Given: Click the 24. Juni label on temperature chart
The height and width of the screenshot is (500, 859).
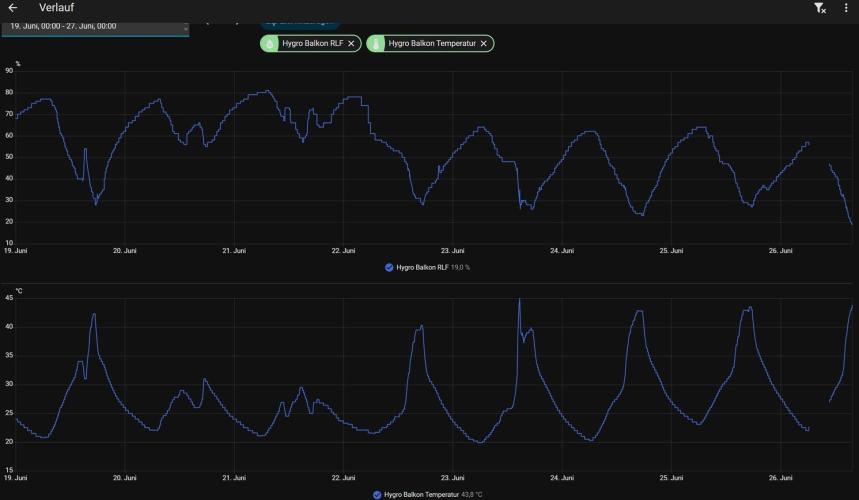Looking at the screenshot, I should 562,478.
